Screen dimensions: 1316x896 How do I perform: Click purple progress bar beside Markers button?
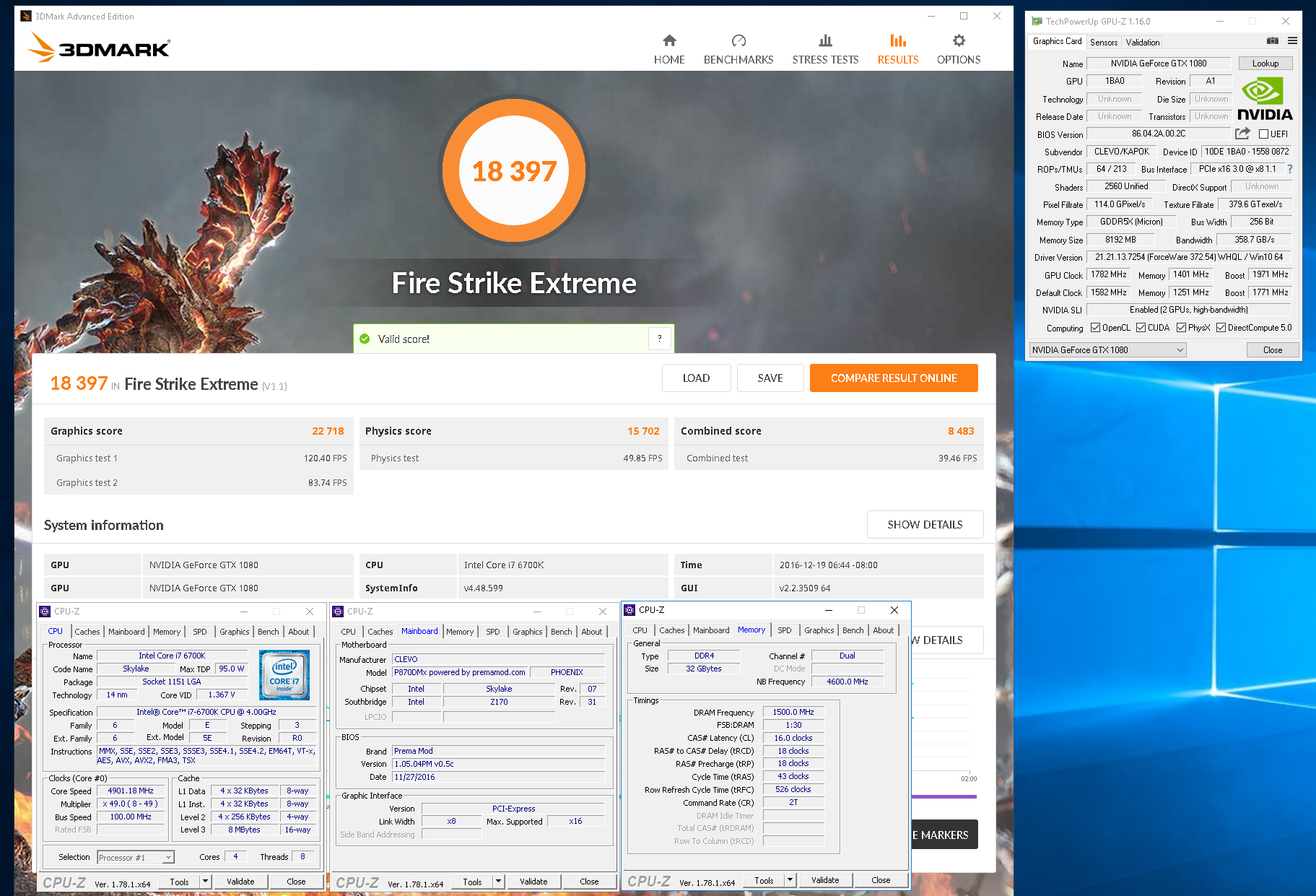pos(944,797)
